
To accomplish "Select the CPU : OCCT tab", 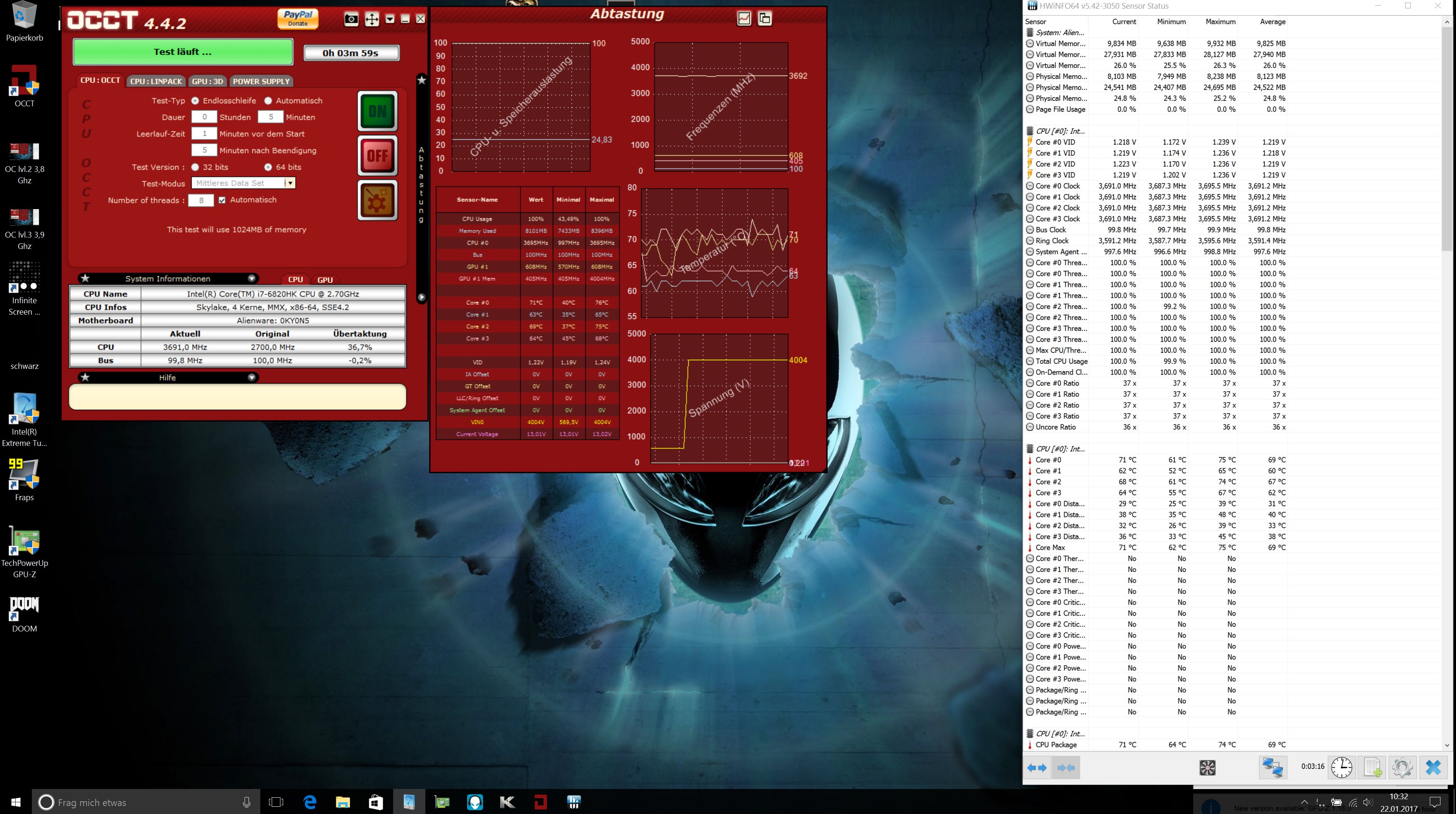I will pos(100,80).
